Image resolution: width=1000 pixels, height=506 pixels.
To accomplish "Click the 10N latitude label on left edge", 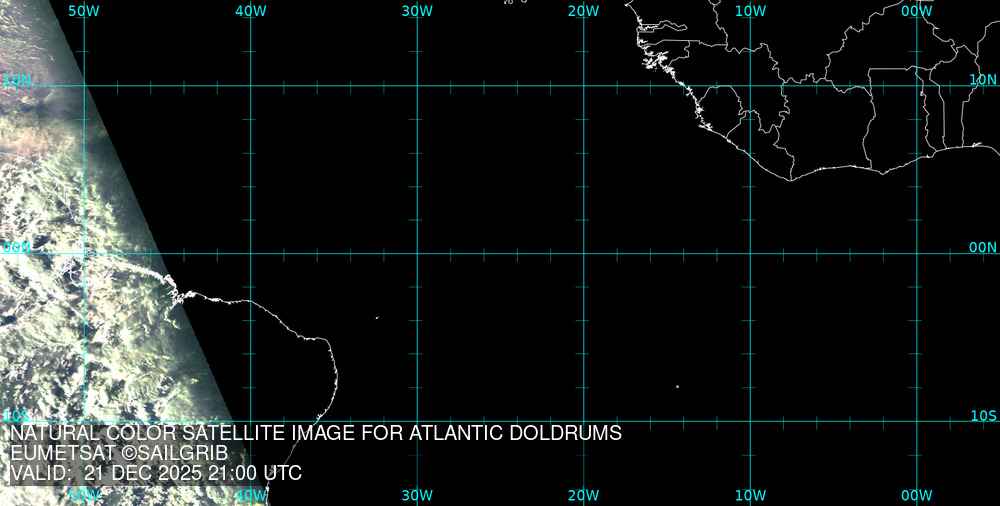I will pos(17,79).
